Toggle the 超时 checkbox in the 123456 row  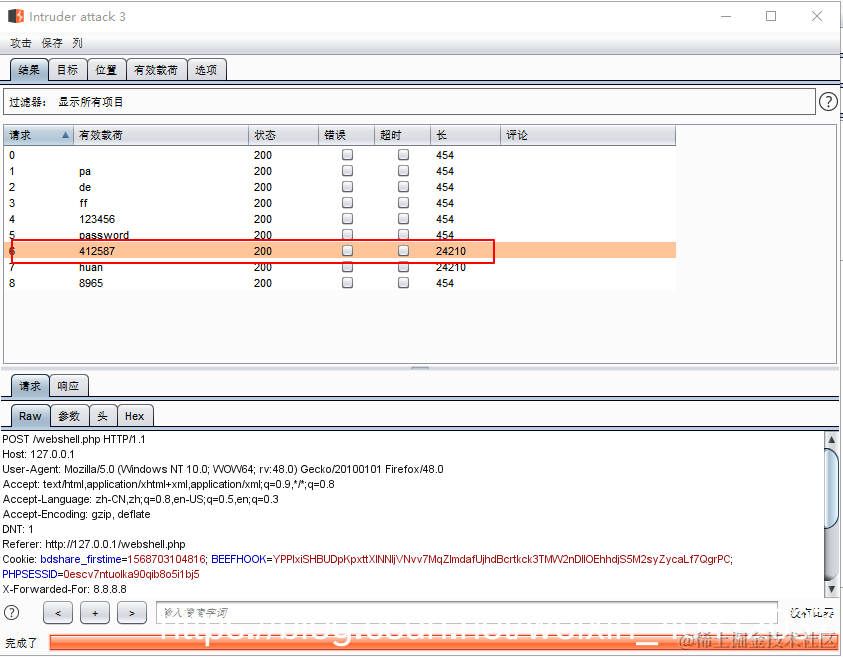click(403, 219)
